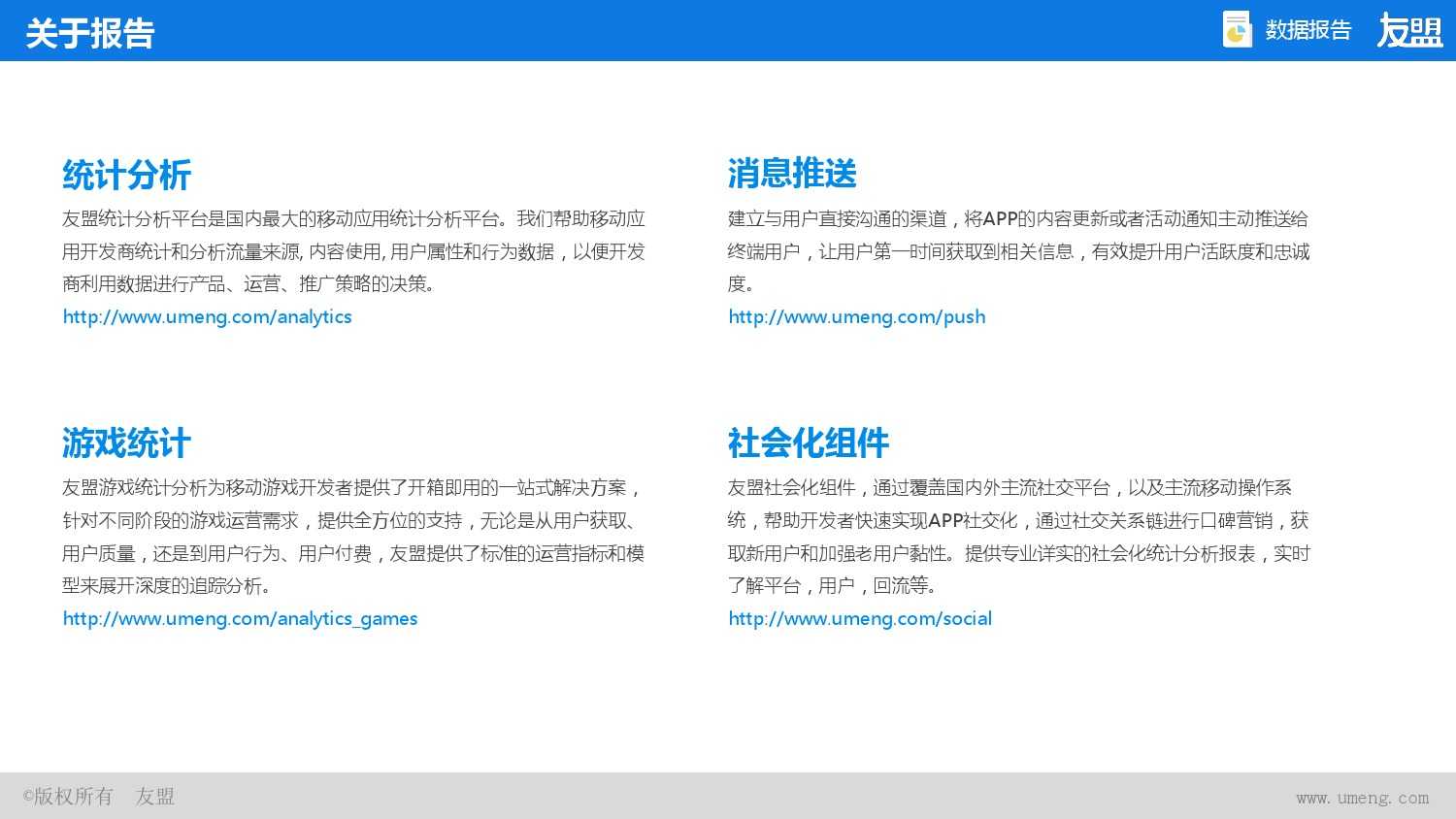Visit the umeng.com/social link
The height and width of the screenshot is (819, 1456).
point(859,619)
